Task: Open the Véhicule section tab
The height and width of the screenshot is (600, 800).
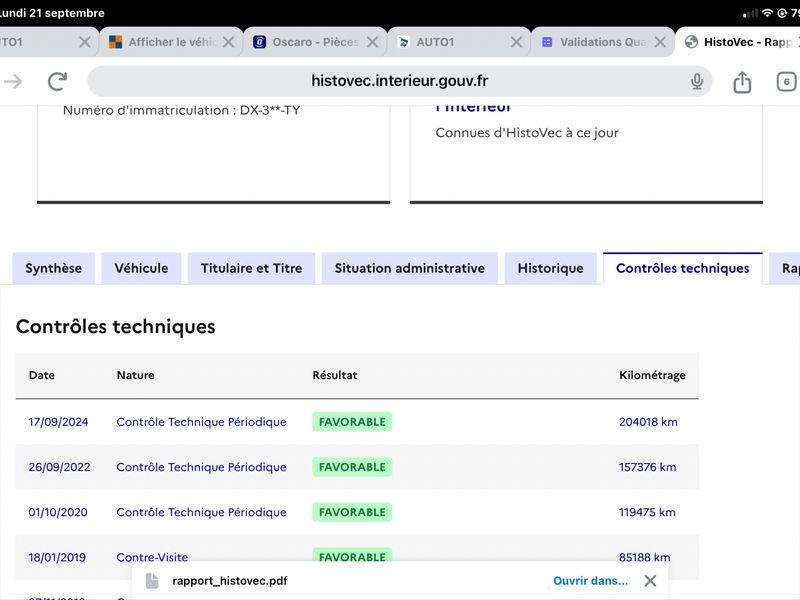Action: tap(141, 268)
